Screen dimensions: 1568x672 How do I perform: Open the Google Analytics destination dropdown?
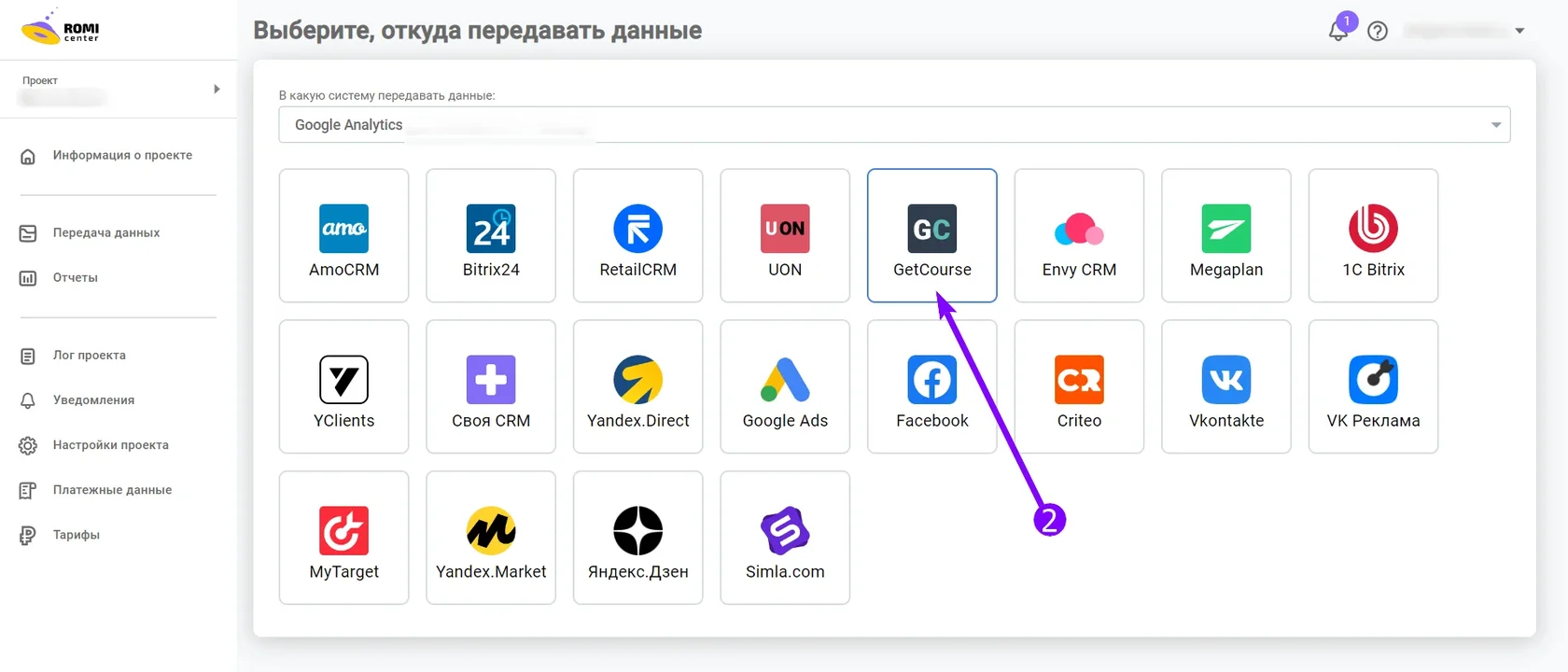(894, 125)
